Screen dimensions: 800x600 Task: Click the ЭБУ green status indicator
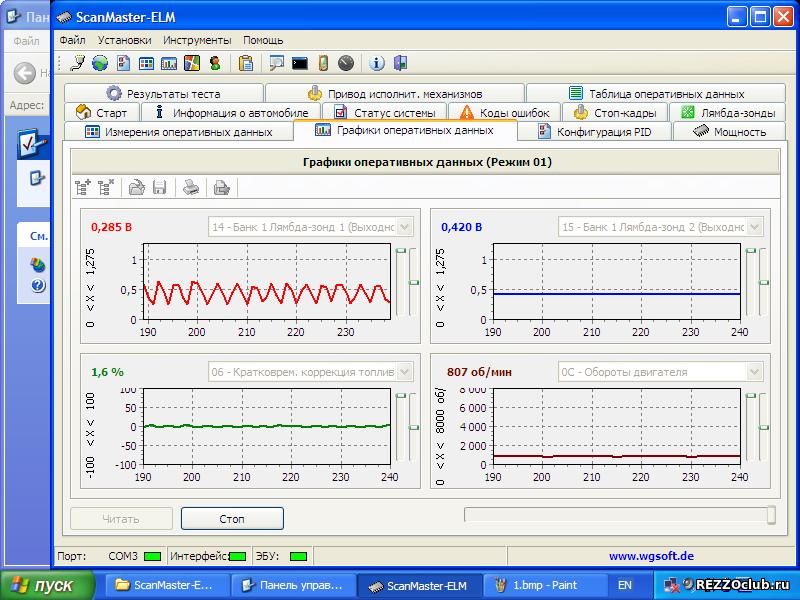(x=298, y=556)
